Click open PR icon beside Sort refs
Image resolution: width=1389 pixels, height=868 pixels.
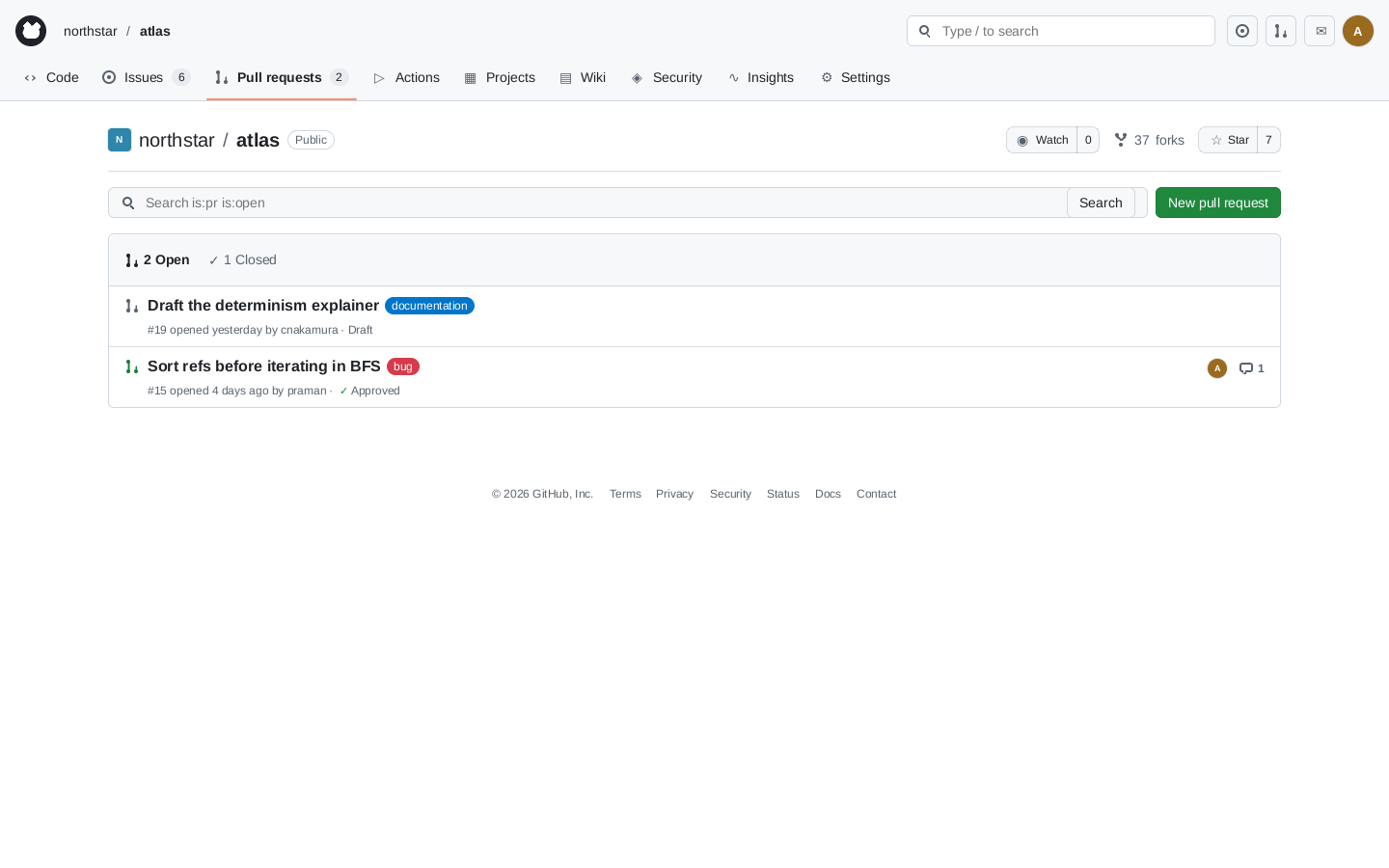pyautogui.click(x=132, y=366)
